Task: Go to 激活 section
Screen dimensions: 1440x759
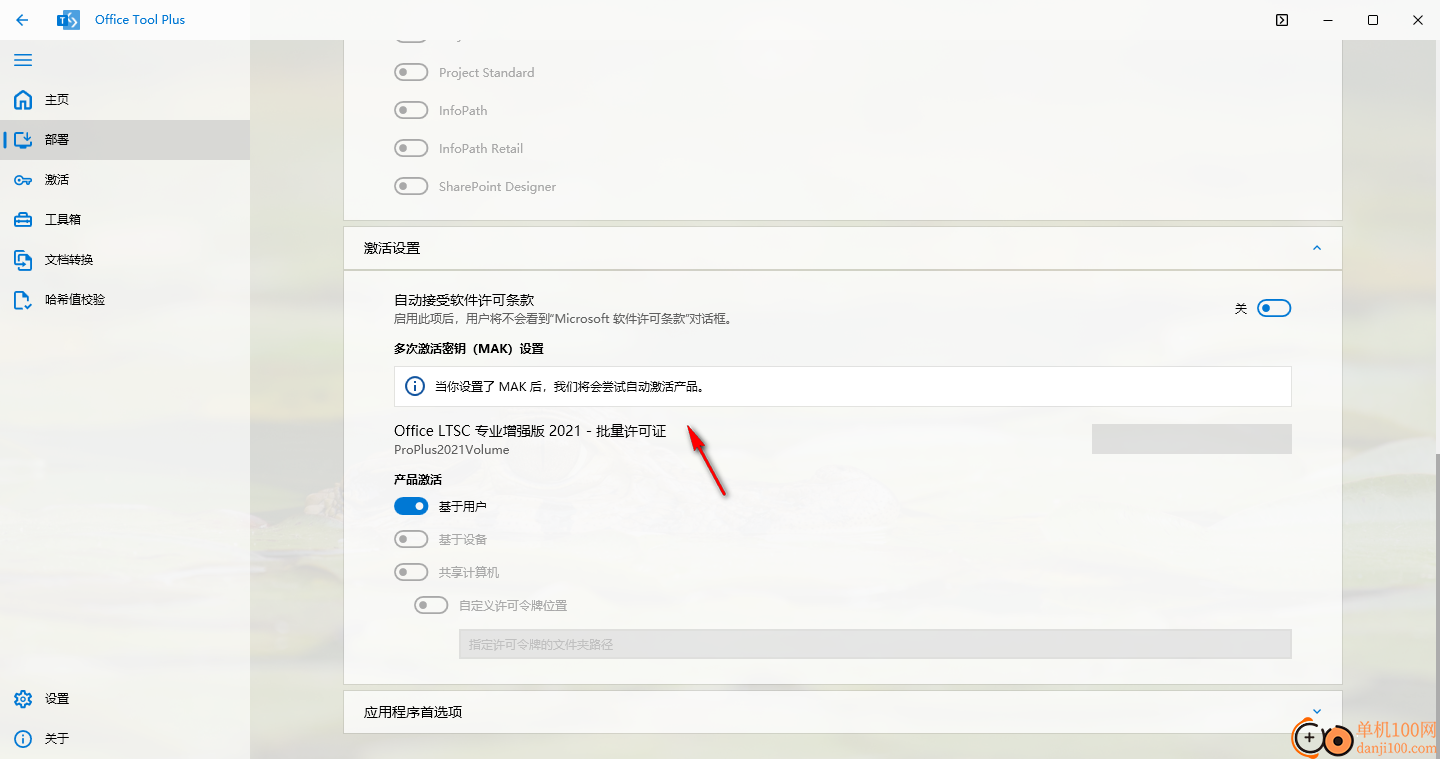Action: coord(125,180)
